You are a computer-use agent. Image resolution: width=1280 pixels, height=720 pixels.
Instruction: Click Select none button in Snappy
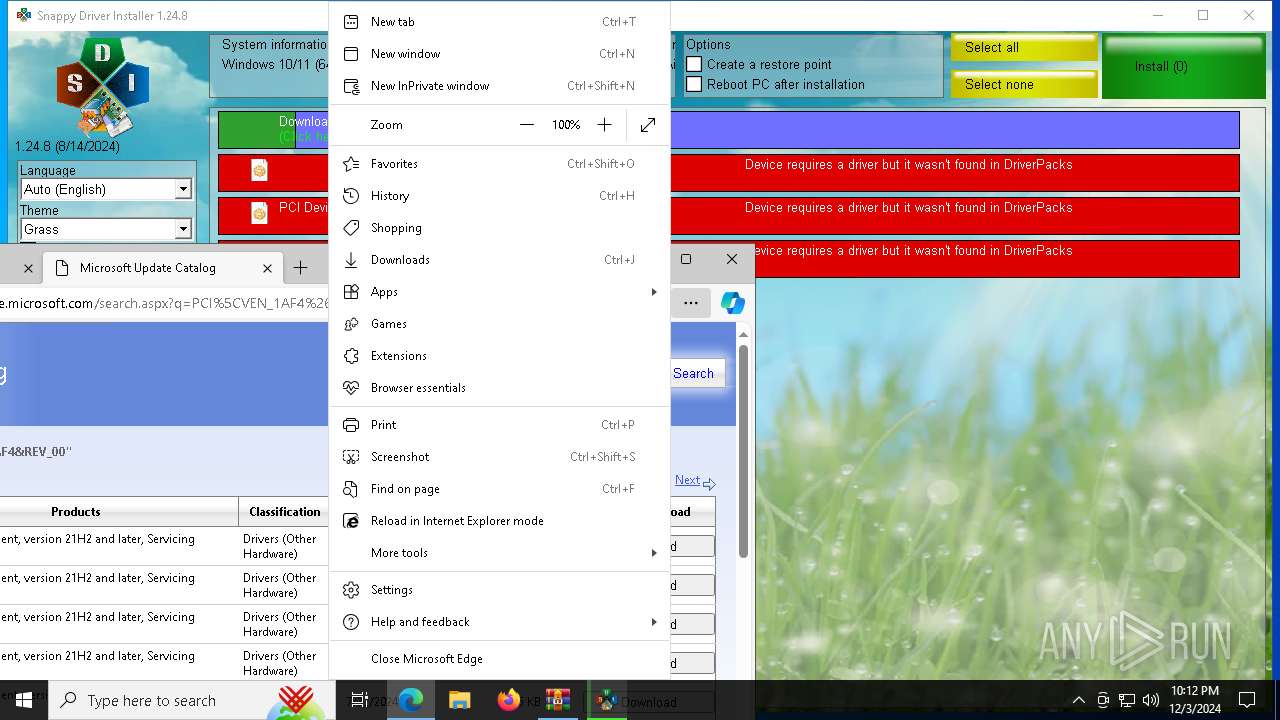coord(1024,85)
